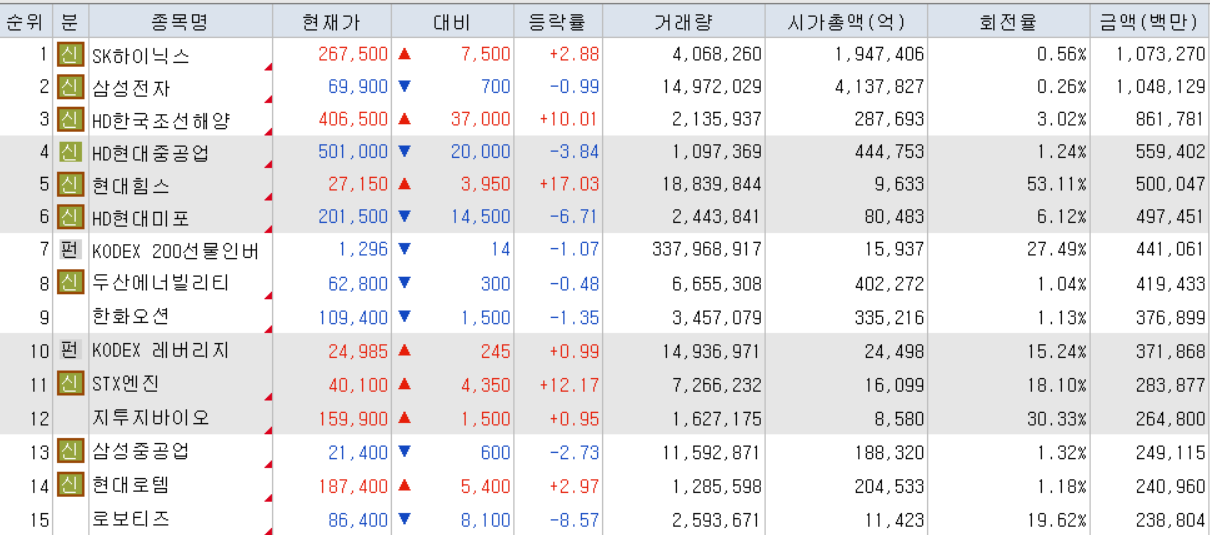
Task: Click the 신 badge beside 삼성중공업
Action: (69, 452)
